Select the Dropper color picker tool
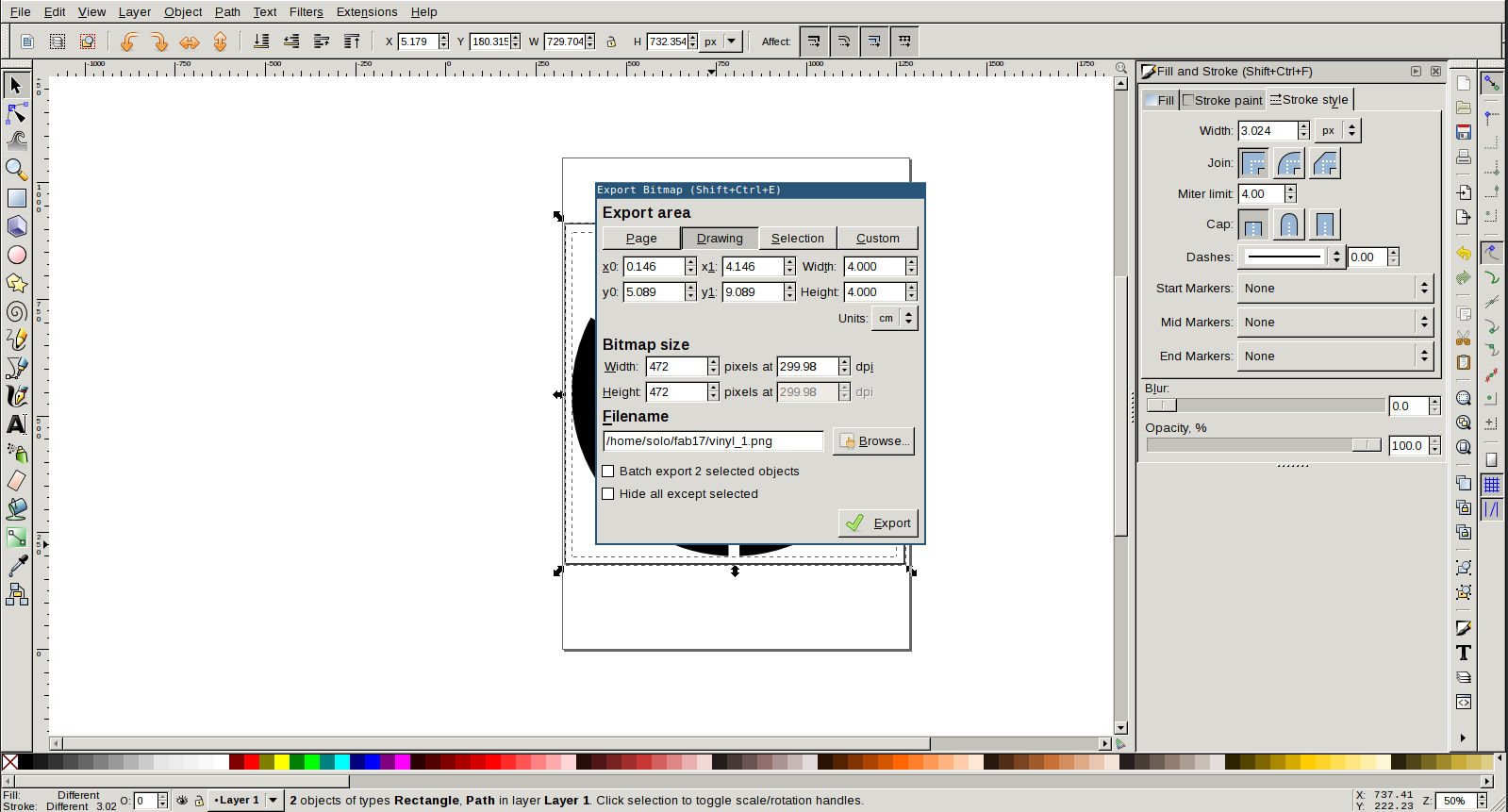Viewport: 1508px width, 812px height. click(16, 566)
